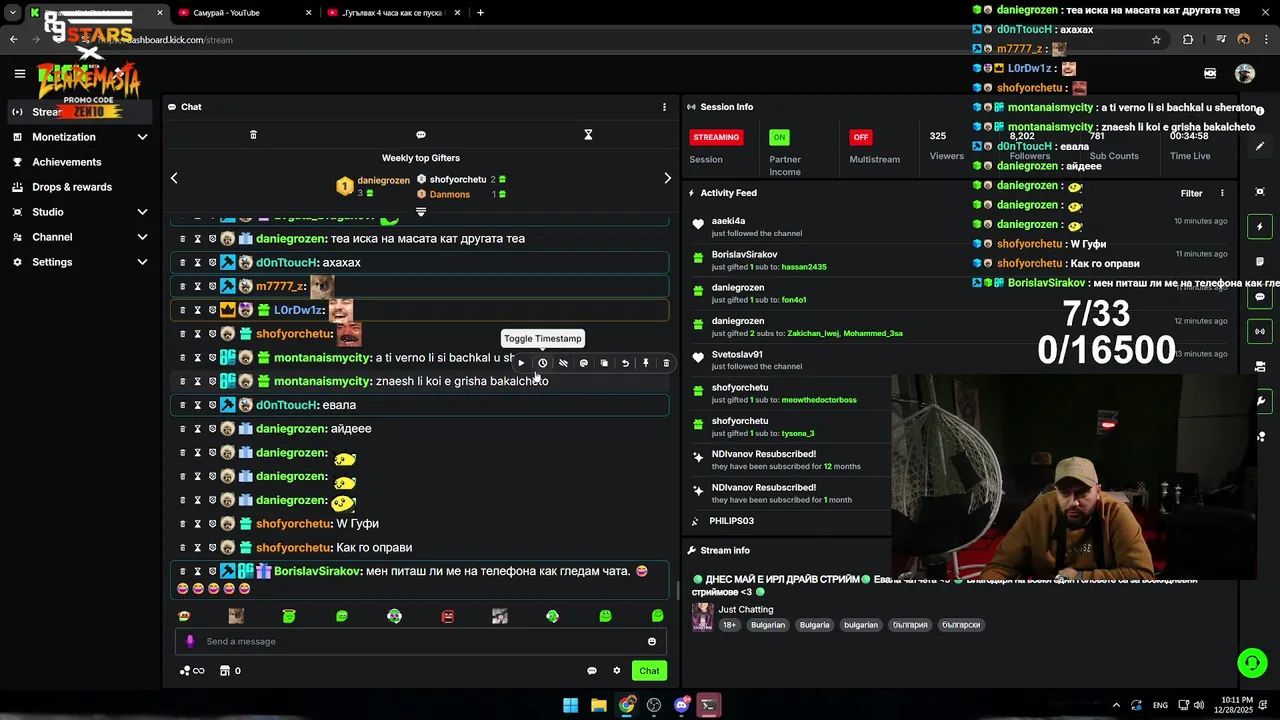Click the Just Chatting category

tap(745, 609)
